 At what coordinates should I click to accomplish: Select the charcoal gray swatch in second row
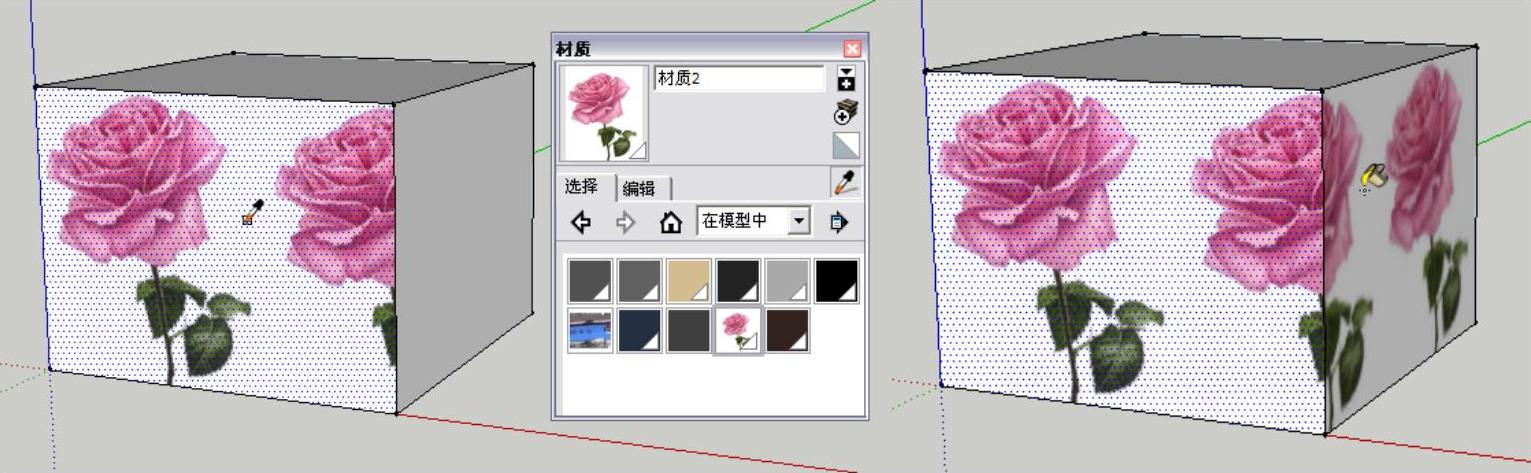tap(689, 331)
